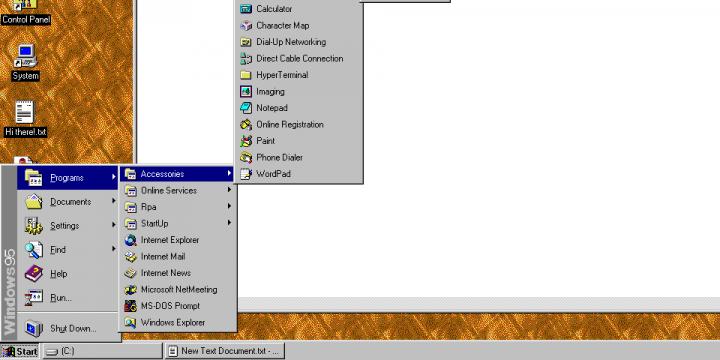Click the Run... label
The image size is (720, 360).
pyautogui.click(x=61, y=298)
